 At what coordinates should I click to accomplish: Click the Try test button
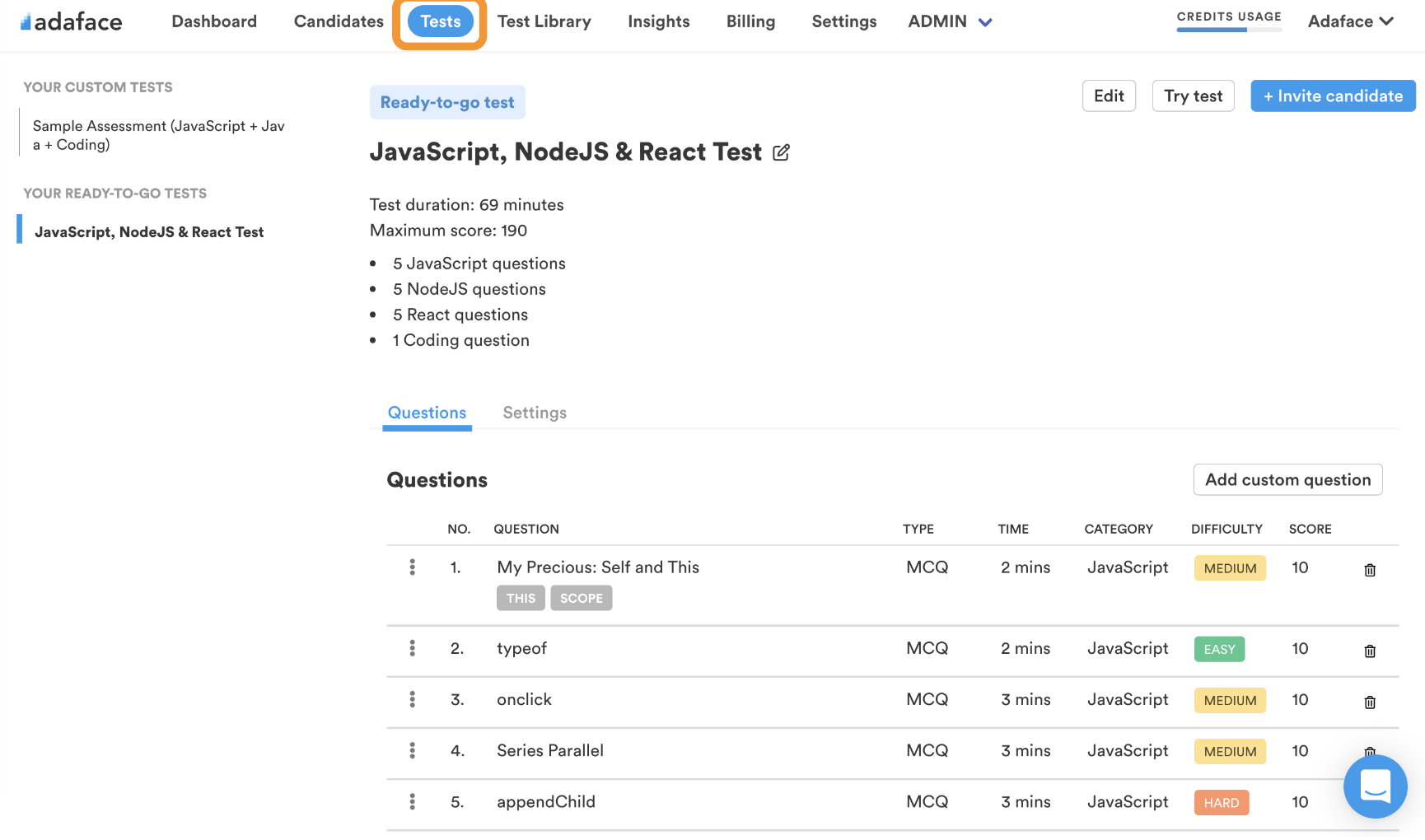(x=1193, y=96)
